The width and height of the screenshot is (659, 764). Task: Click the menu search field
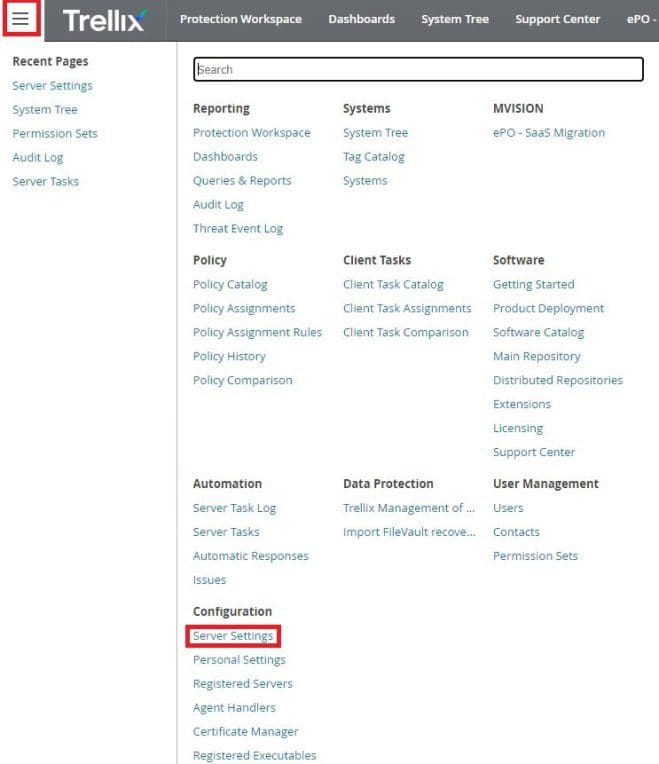(x=418, y=69)
